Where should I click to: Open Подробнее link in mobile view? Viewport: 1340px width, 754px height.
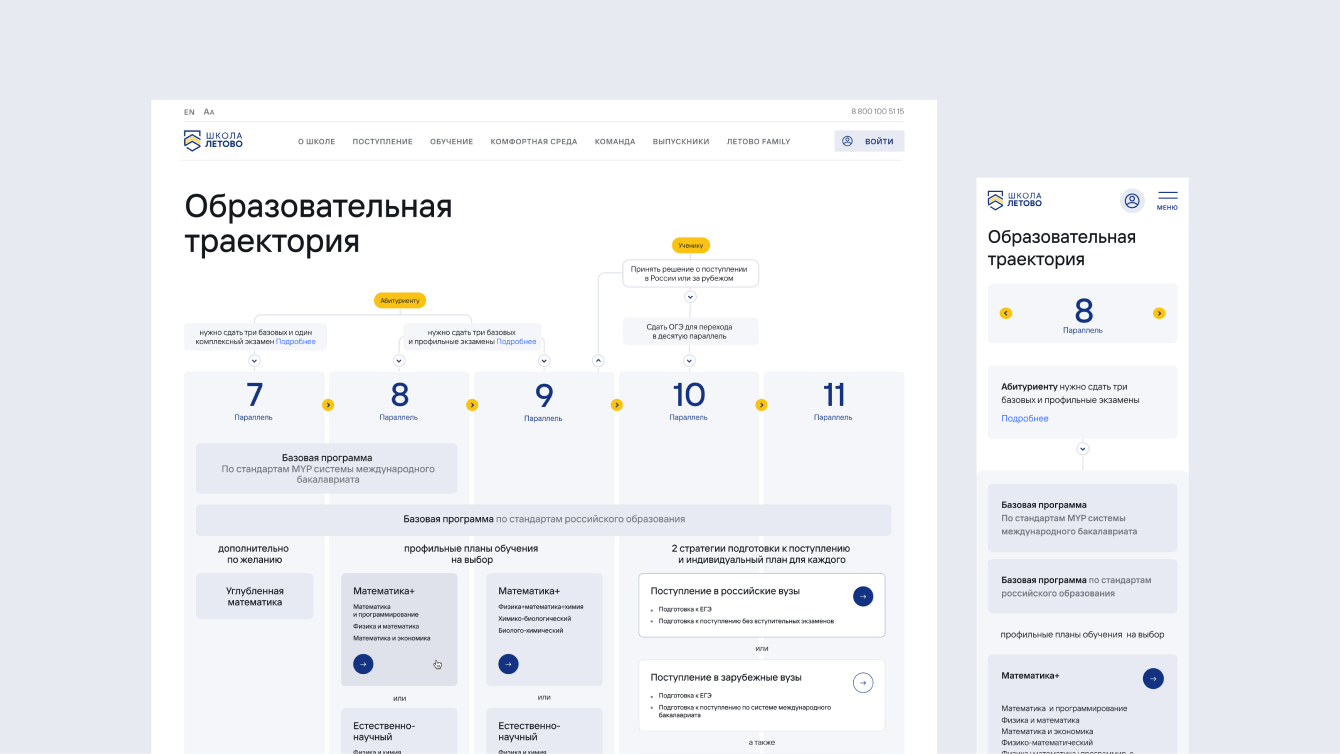click(x=1025, y=418)
